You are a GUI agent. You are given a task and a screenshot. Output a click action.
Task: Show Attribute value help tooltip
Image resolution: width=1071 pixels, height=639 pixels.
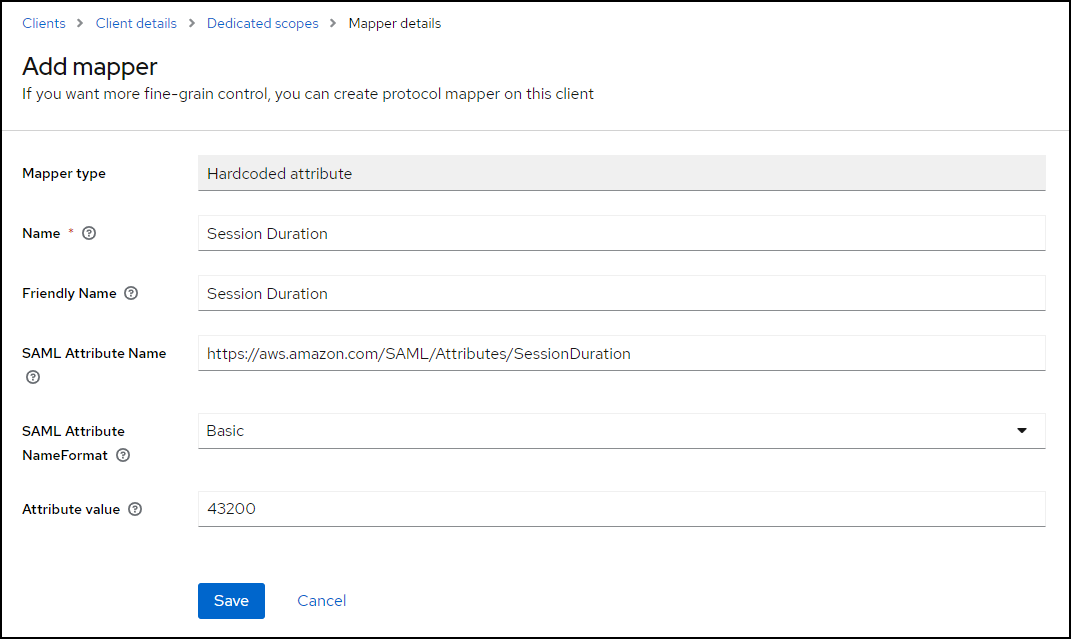point(135,510)
